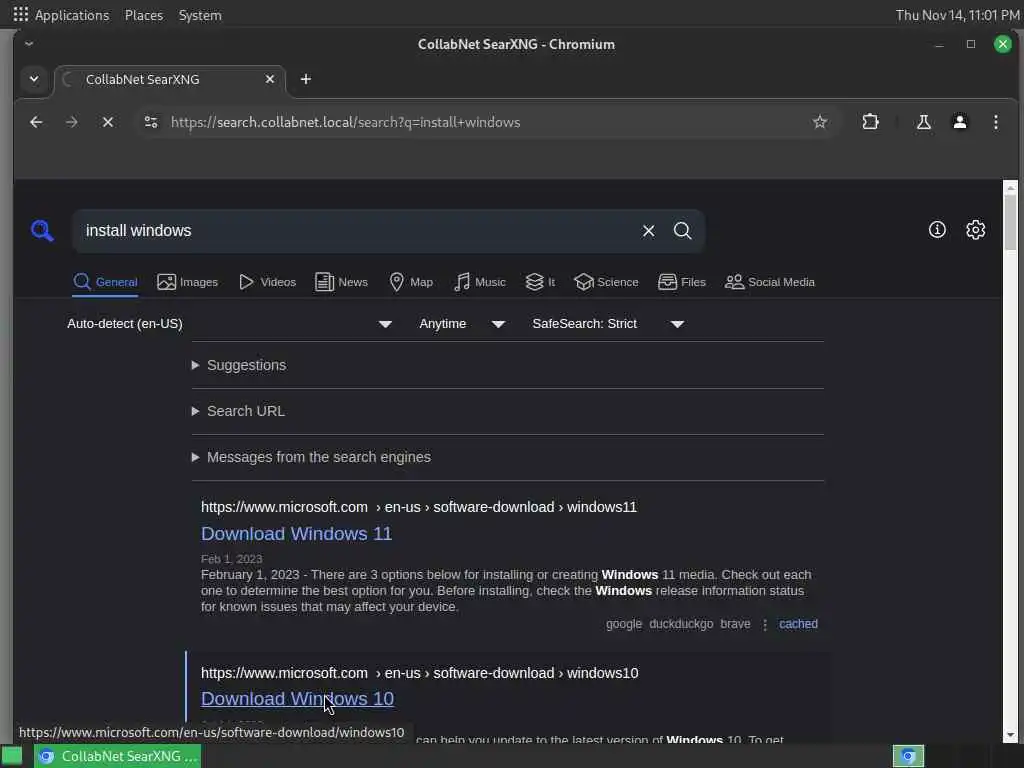This screenshot has width=1024, height=768.
Task: Switch to the Social Media category
Action: point(770,282)
